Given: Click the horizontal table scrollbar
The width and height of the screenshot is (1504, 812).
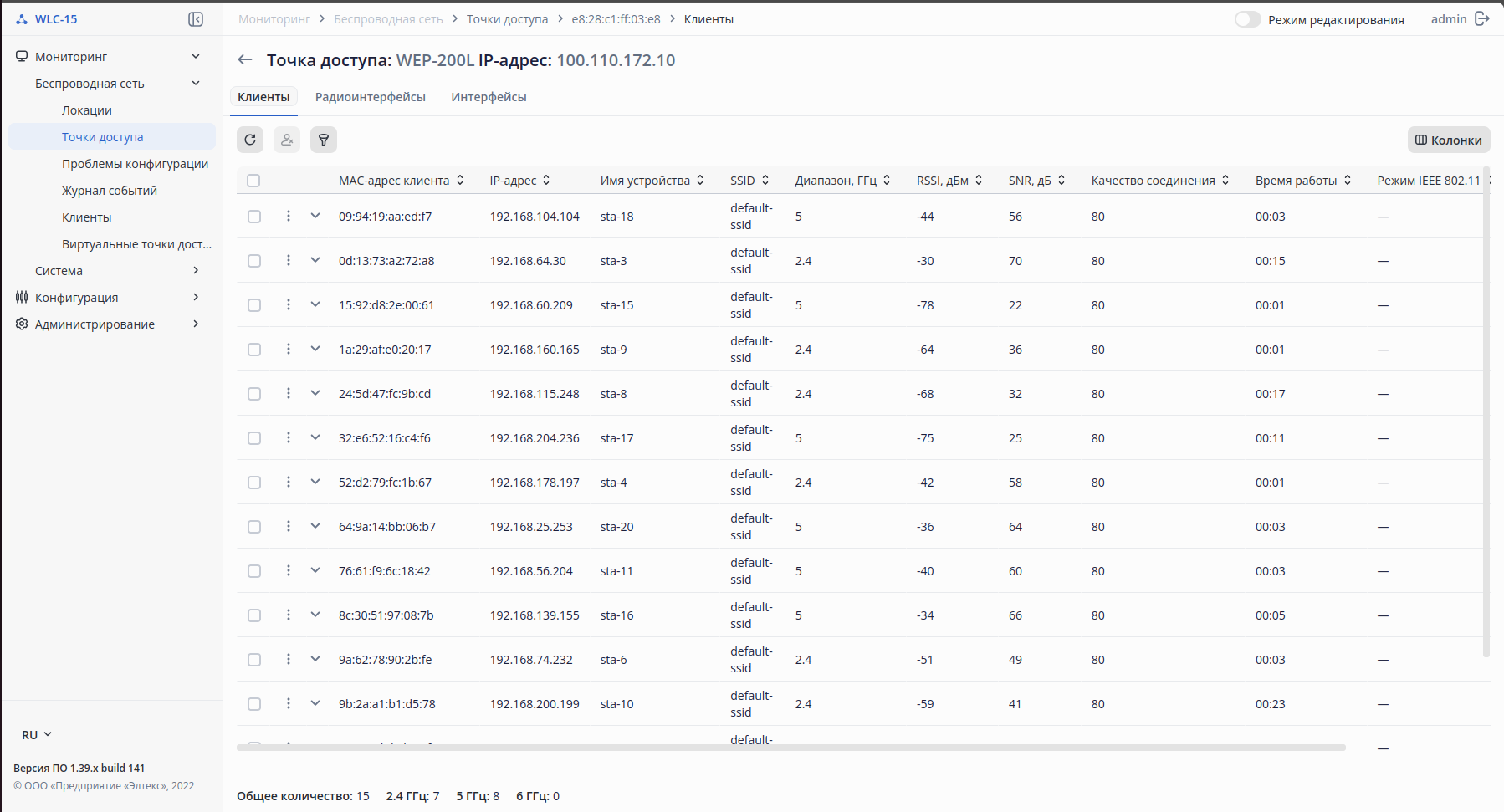Looking at the screenshot, I should (x=791, y=748).
